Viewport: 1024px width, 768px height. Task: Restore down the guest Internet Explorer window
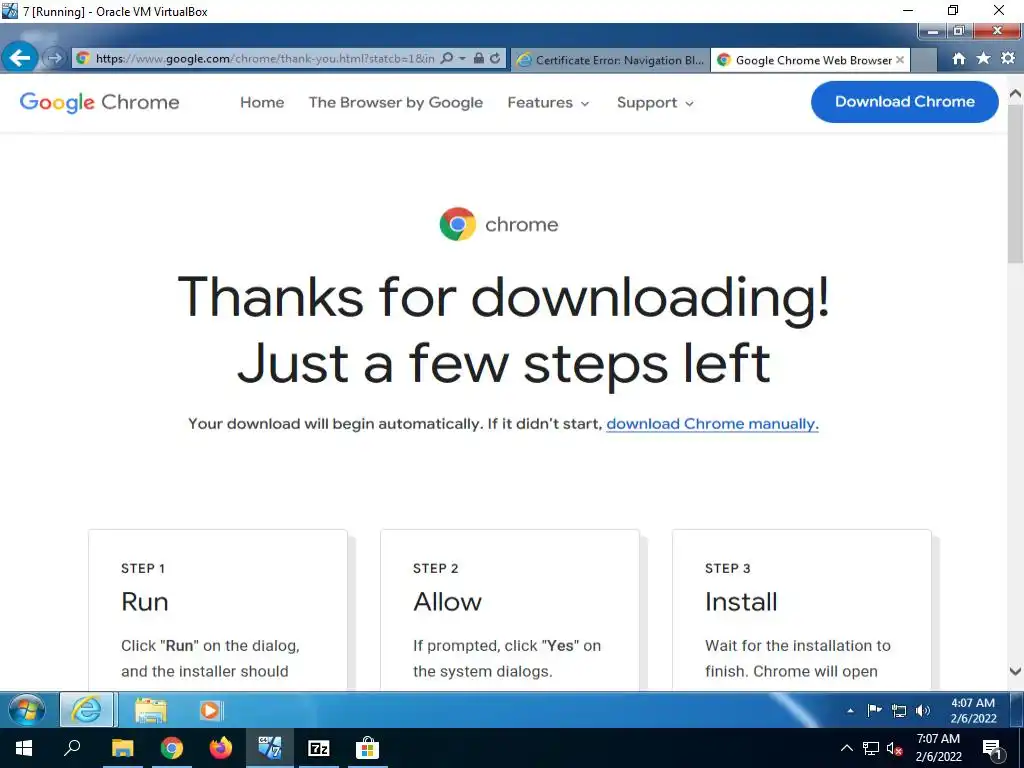click(x=959, y=31)
